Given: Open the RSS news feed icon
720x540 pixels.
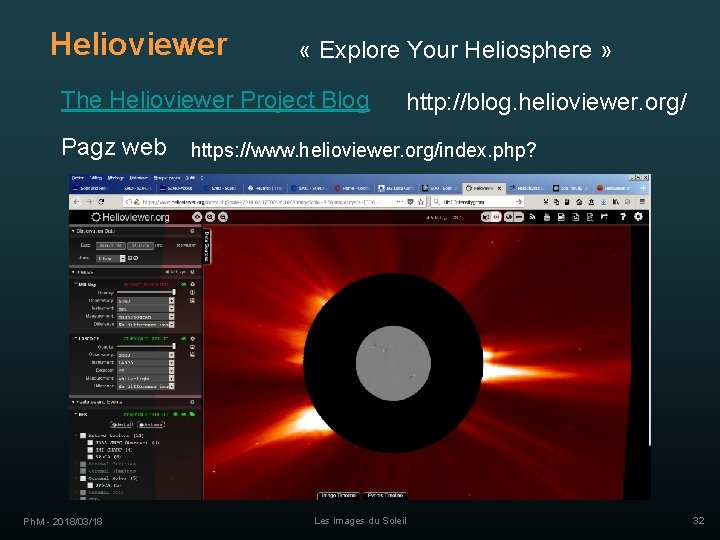Looking at the screenshot, I should point(532,217).
